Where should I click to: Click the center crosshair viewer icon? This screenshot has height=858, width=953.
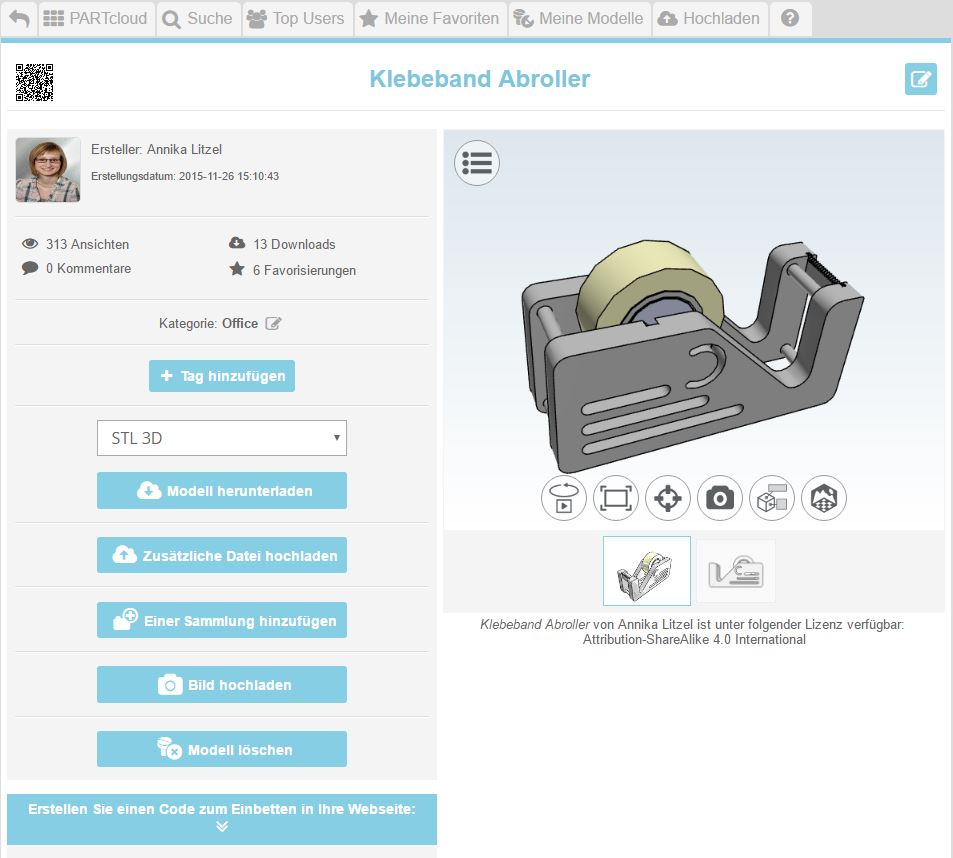coord(668,498)
